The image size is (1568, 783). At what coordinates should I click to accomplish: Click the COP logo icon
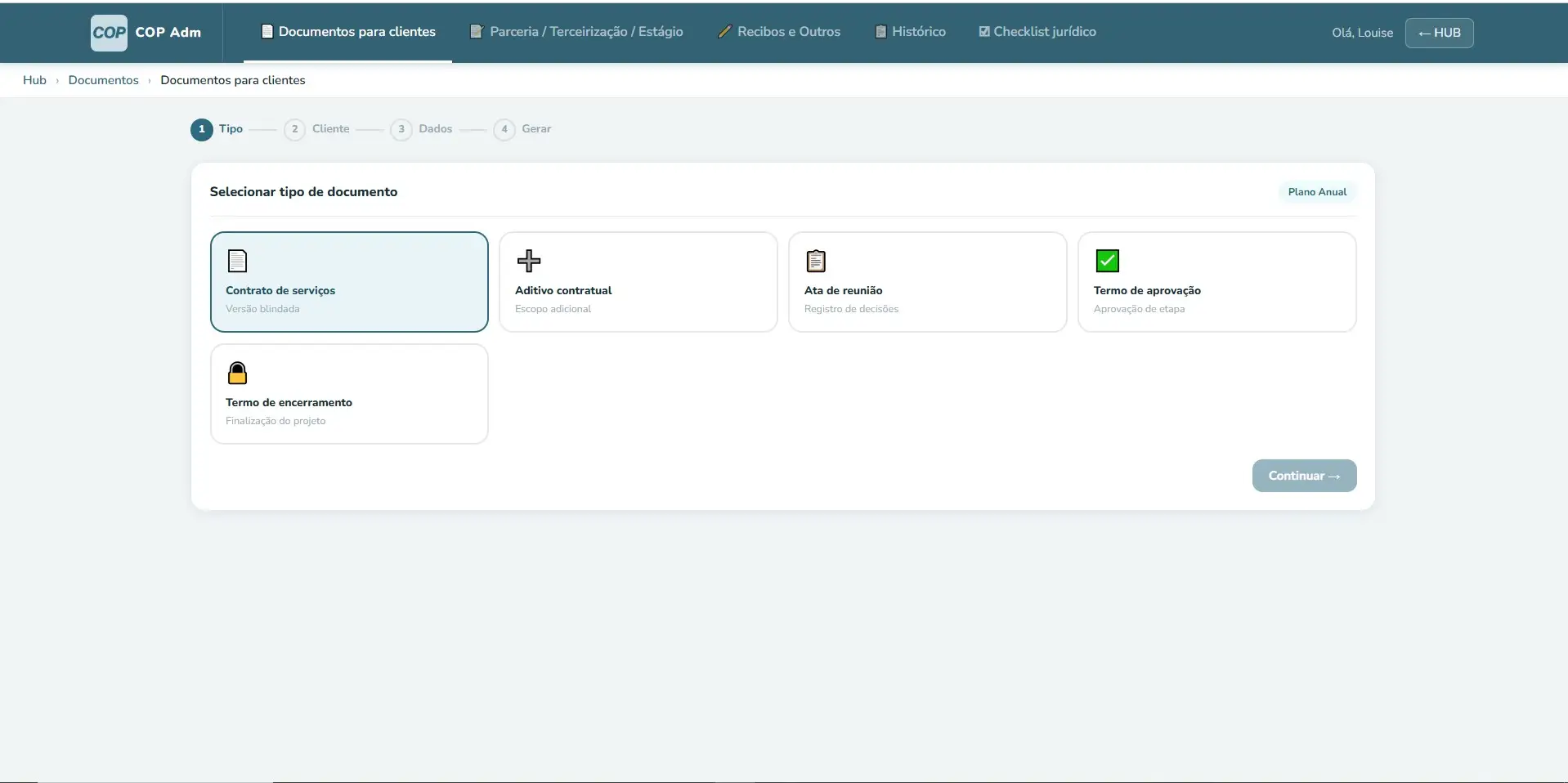point(109,33)
